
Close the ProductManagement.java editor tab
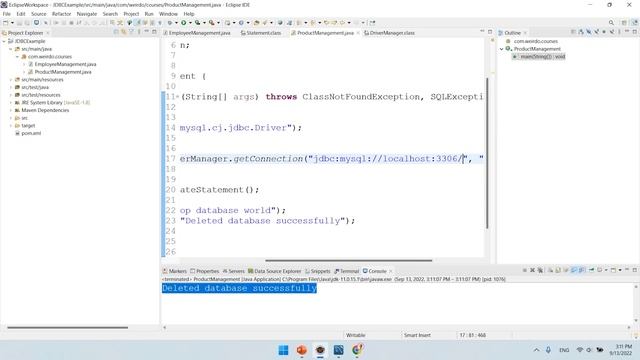358,33
